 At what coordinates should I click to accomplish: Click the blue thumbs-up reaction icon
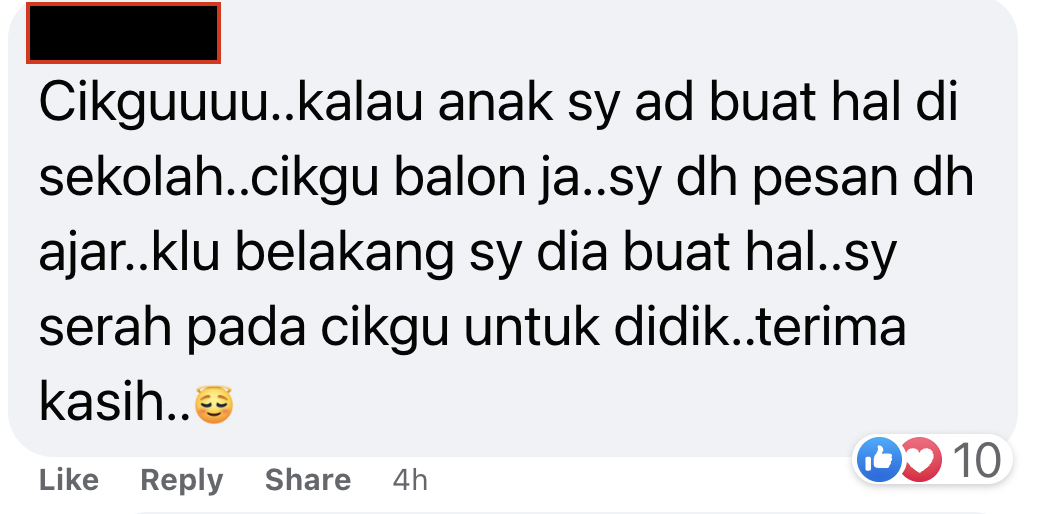[x=879, y=460]
